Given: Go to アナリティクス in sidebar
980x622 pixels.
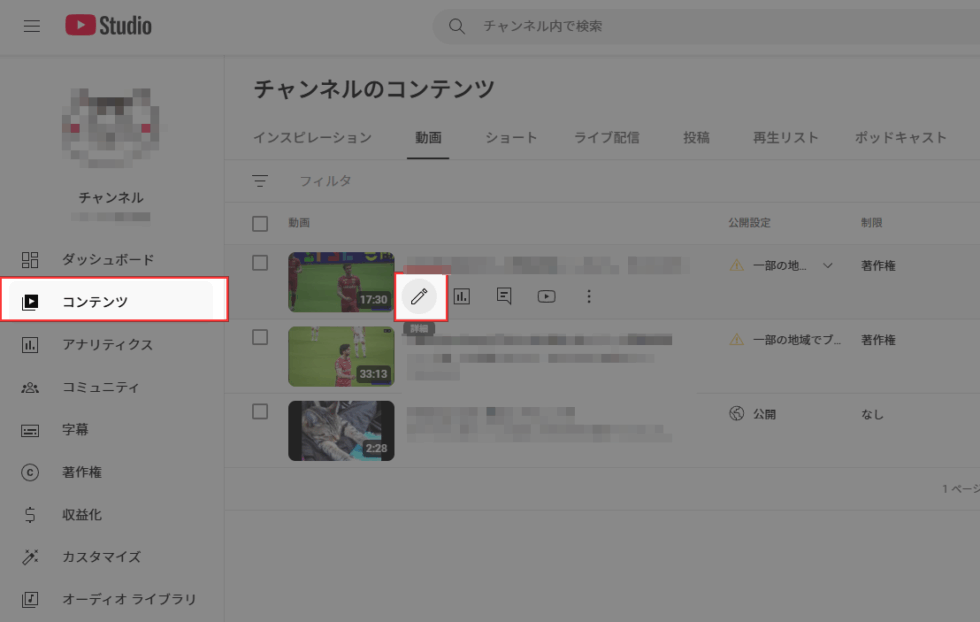Looking at the screenshot, I should point(107,345).
